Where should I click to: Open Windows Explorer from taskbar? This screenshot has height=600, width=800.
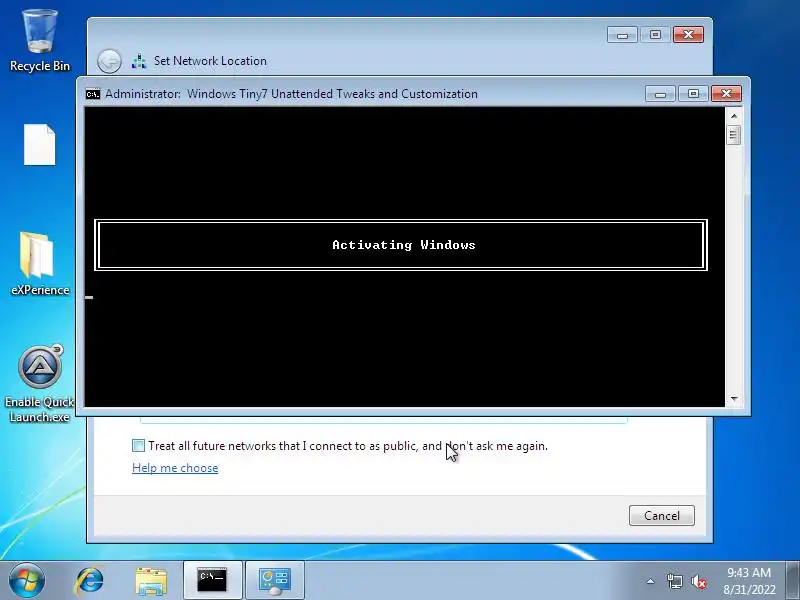pyautogui.click(x=151, y=581)
